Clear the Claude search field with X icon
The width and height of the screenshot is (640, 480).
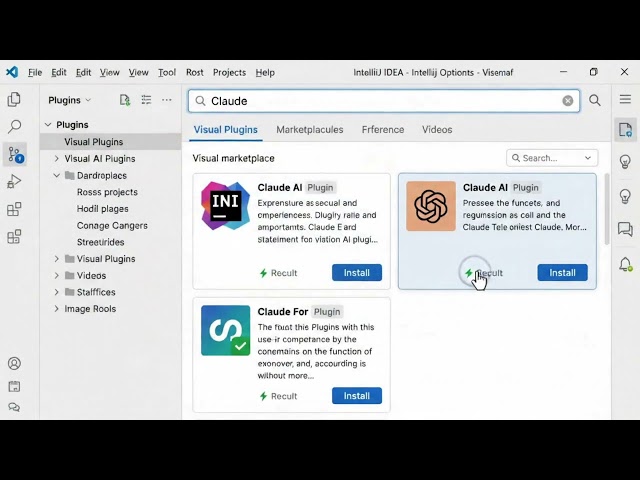coord(568,101)
